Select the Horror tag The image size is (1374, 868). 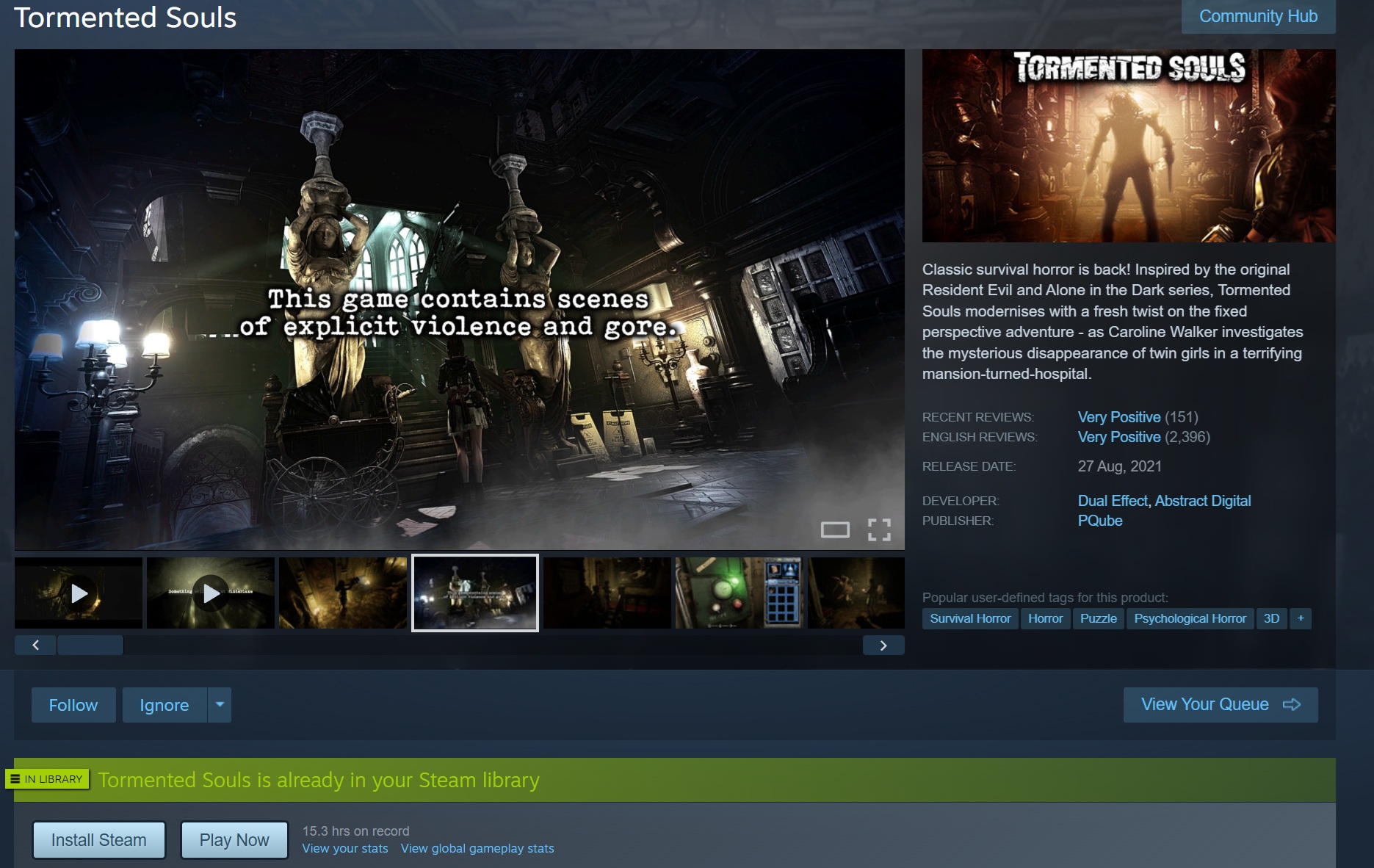pyautogui.click(x=1045, y=618)
